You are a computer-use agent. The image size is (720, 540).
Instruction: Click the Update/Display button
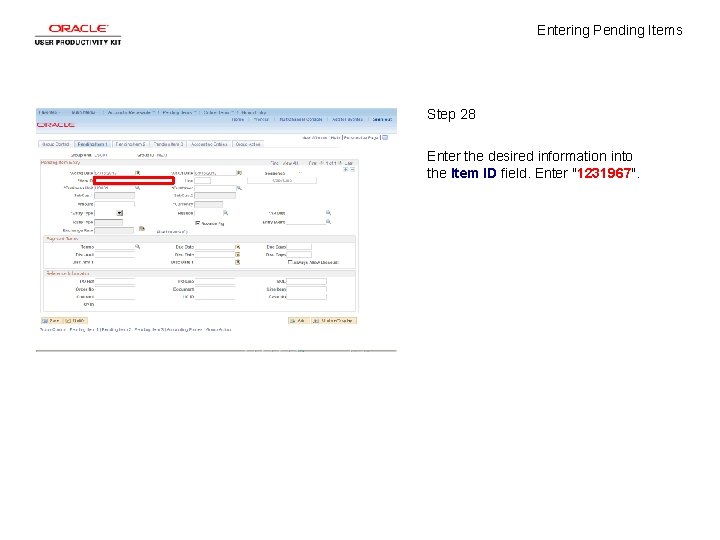click(334, 321)
